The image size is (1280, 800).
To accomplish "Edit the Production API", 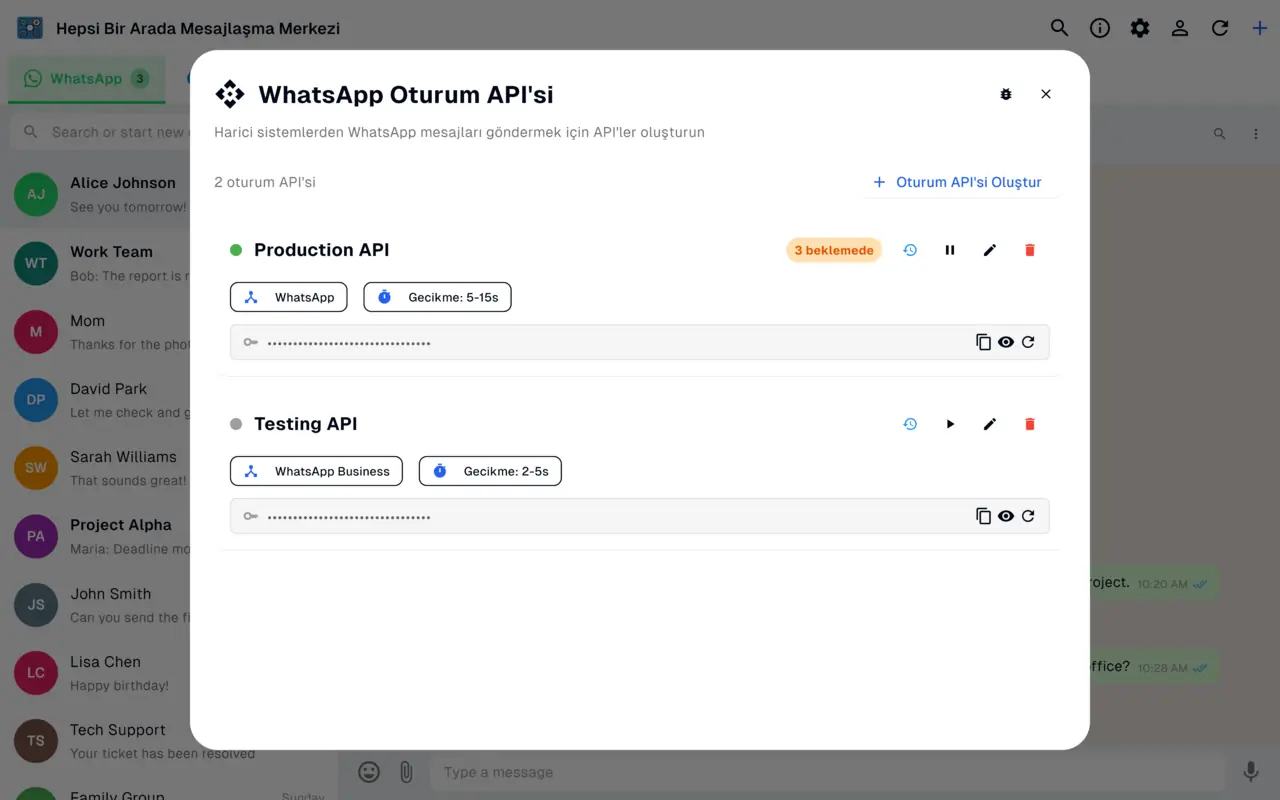I will 990,250.
